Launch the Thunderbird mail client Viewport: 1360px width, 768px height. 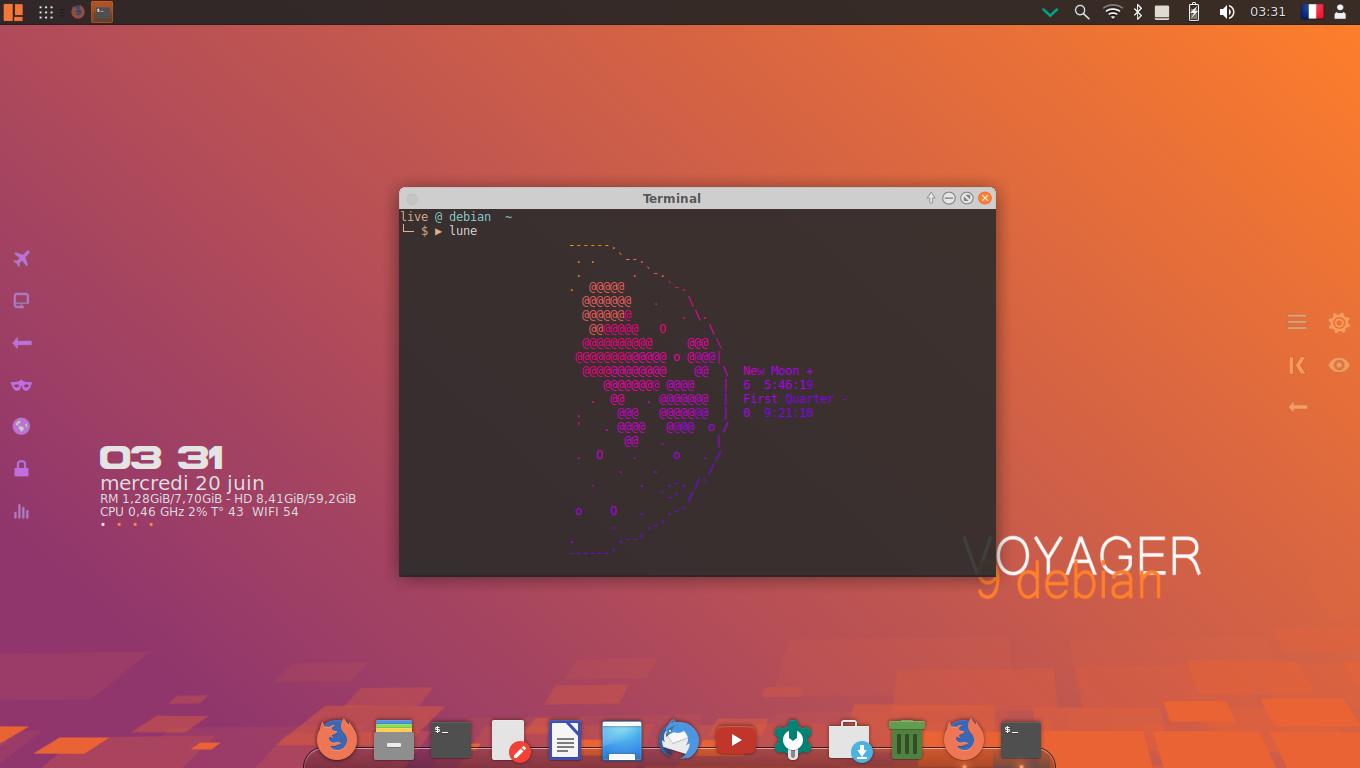tap(679, 740)
